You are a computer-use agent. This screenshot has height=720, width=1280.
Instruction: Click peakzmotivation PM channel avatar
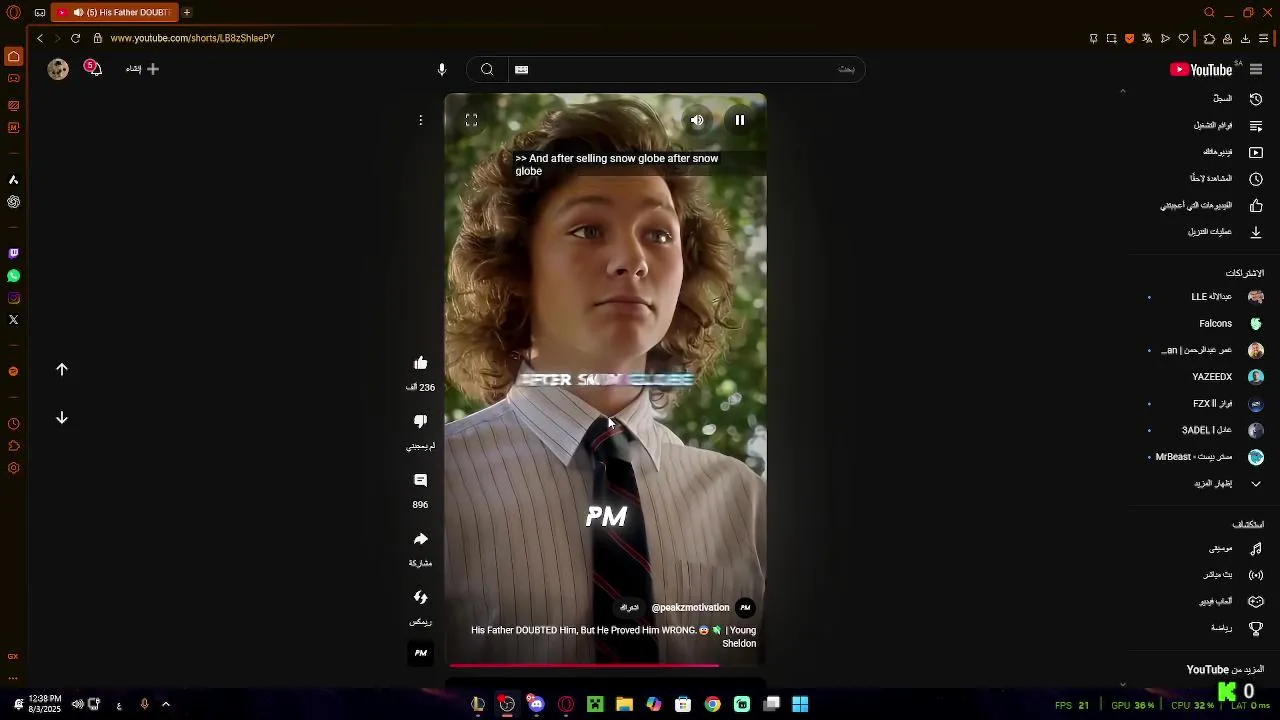[x=745, y=607]
